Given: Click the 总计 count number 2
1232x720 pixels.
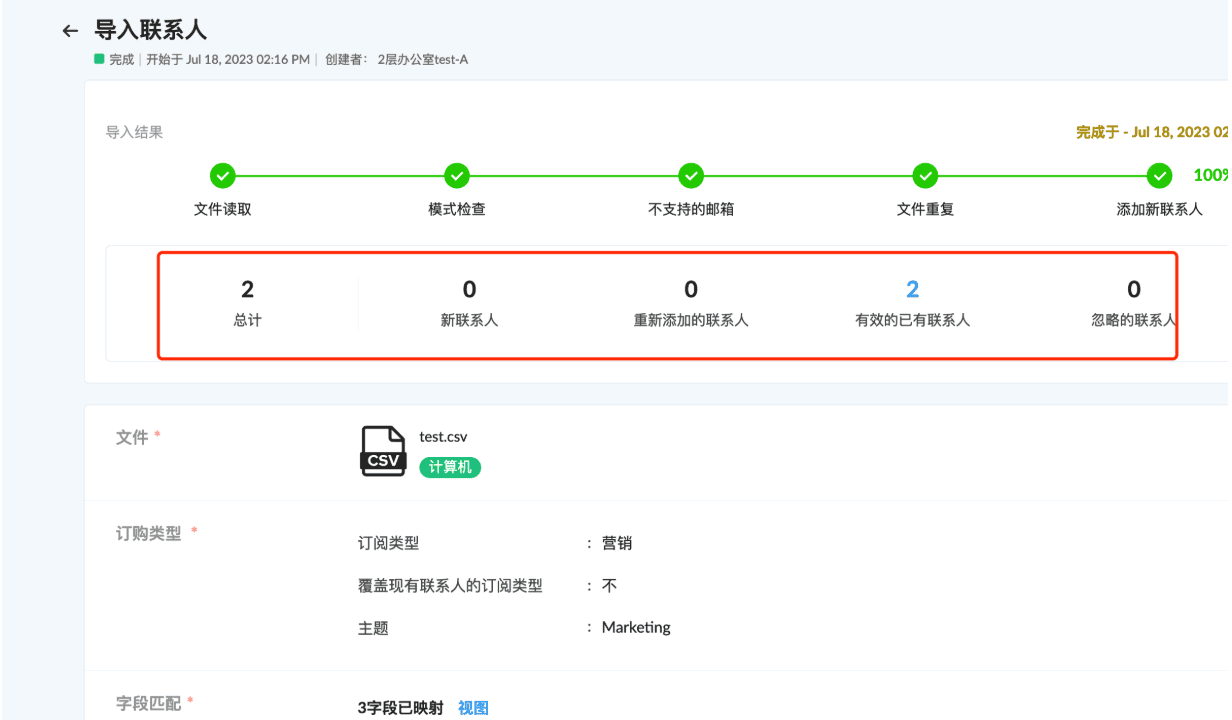Looking at the screenshot, I should click(x=246, y=289).
